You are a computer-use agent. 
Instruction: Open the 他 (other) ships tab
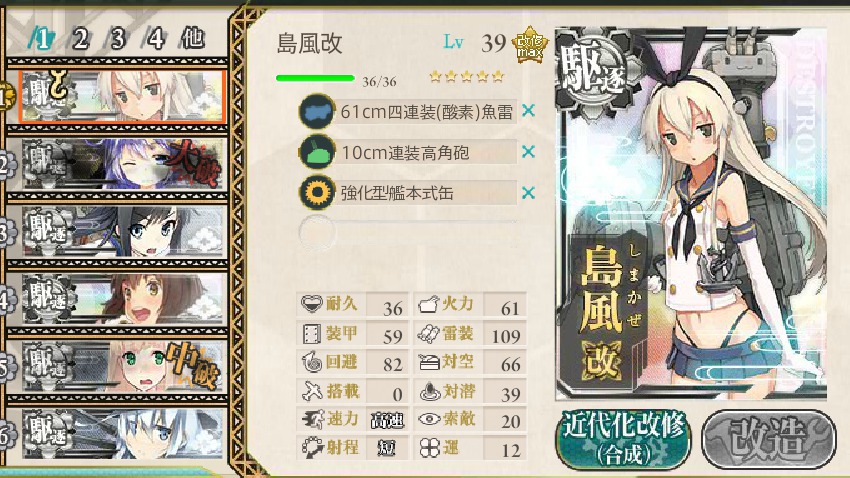click(194, 38)
